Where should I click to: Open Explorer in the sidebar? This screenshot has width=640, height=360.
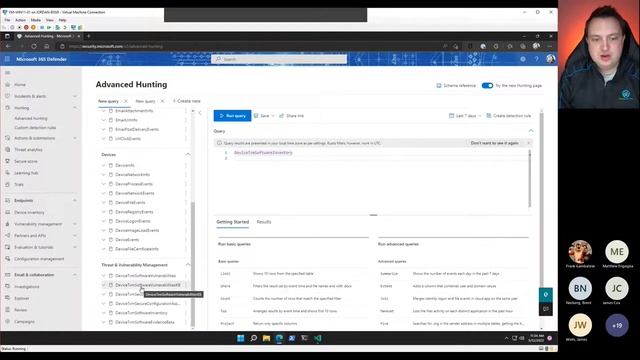(22, 298)
